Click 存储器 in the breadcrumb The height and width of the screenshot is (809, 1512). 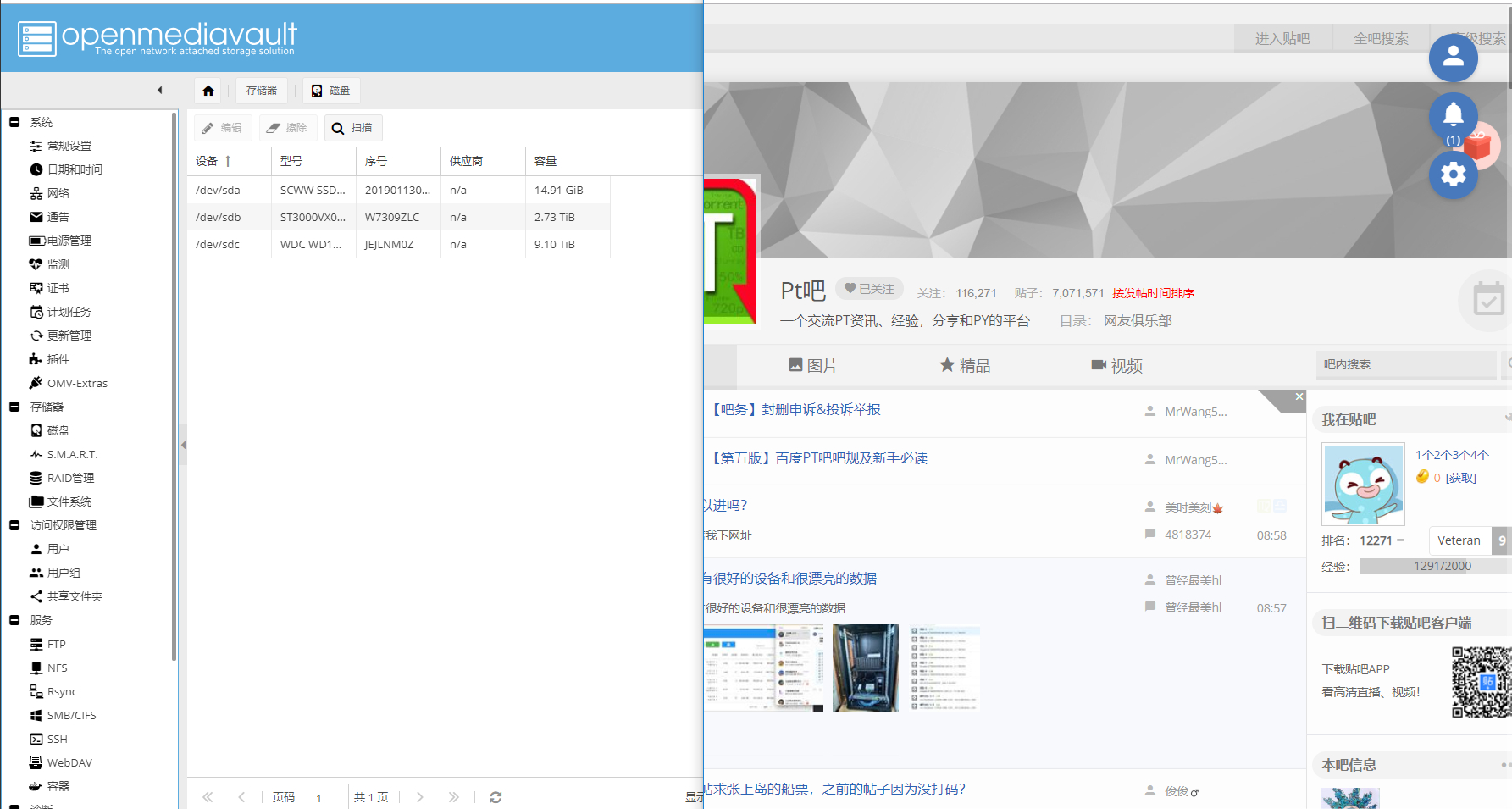click(262, 91)
